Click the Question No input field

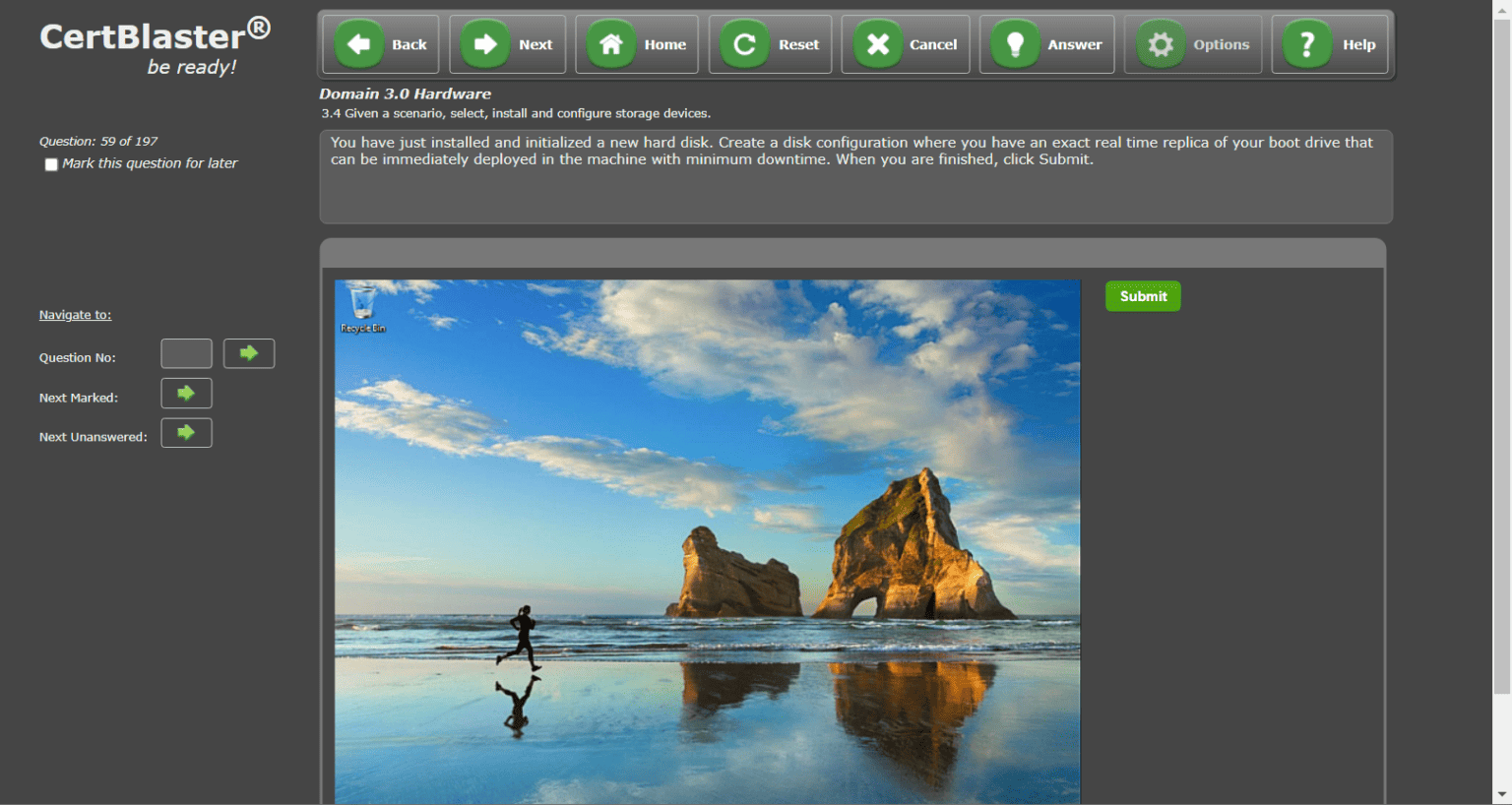[186, 353]
